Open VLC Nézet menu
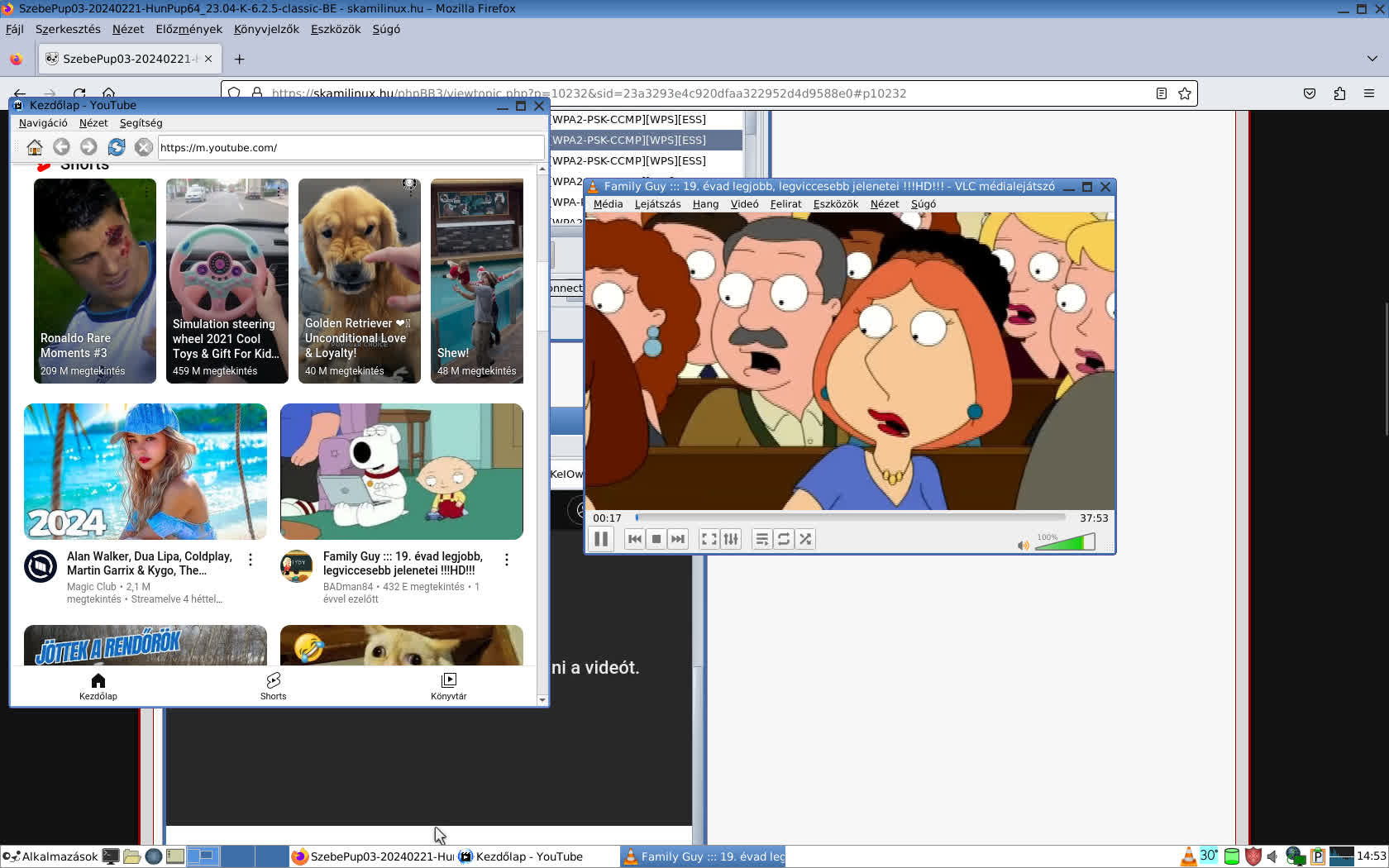 (x=884, y=203)
